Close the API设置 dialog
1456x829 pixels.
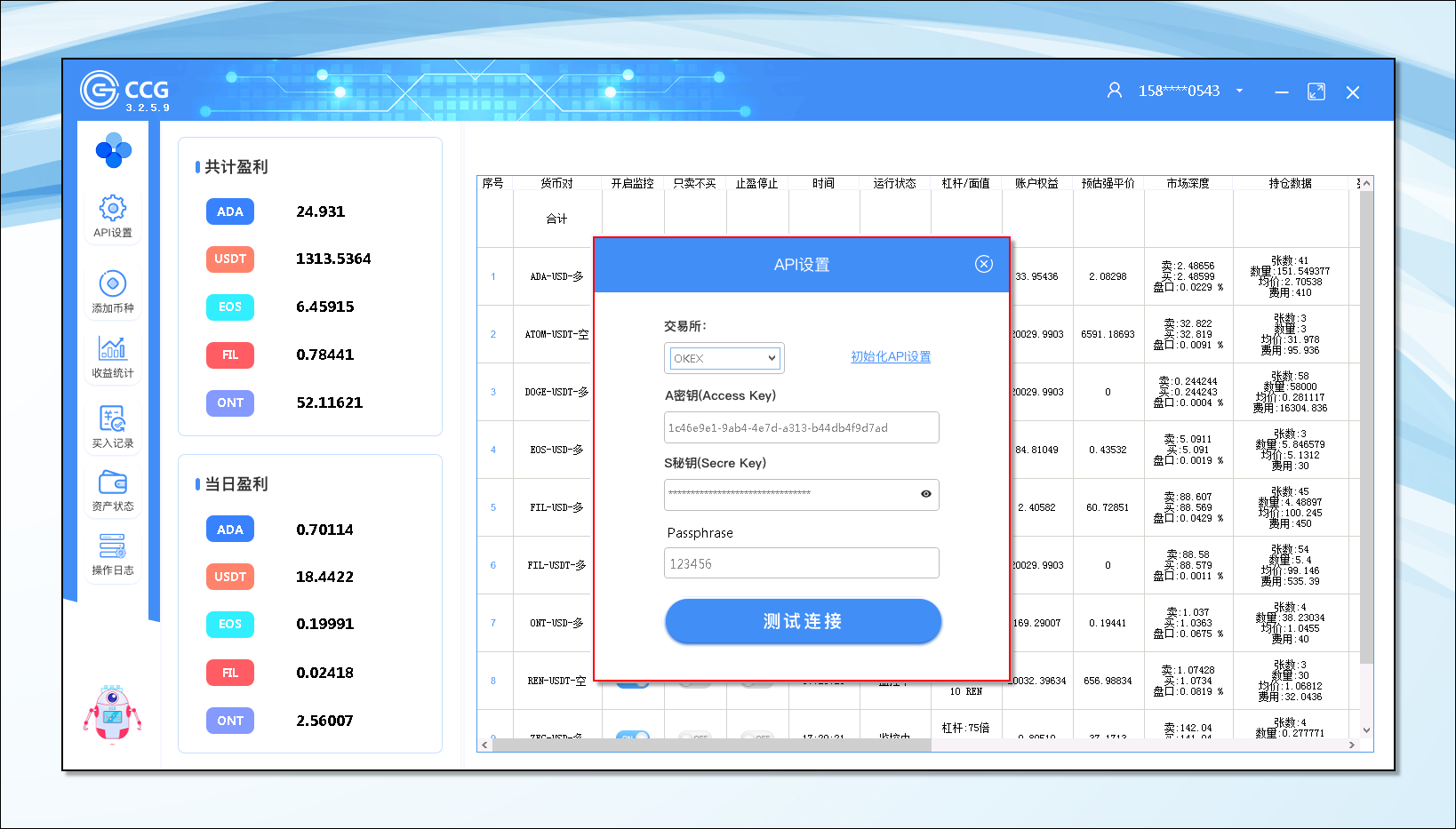click(x=983, y=264)
